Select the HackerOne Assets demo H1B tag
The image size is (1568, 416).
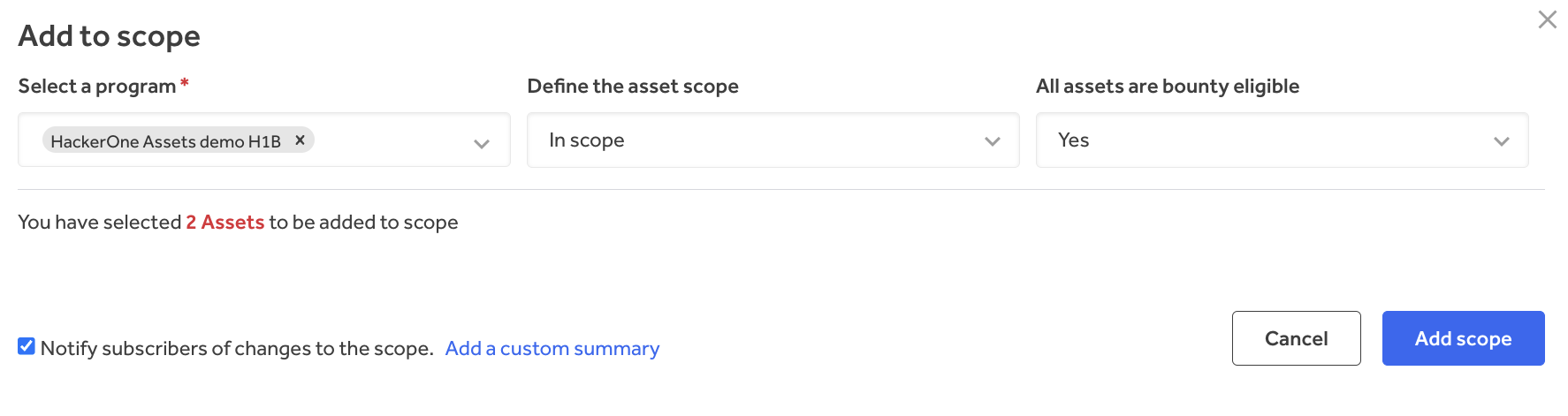click(x=165, y=140)
